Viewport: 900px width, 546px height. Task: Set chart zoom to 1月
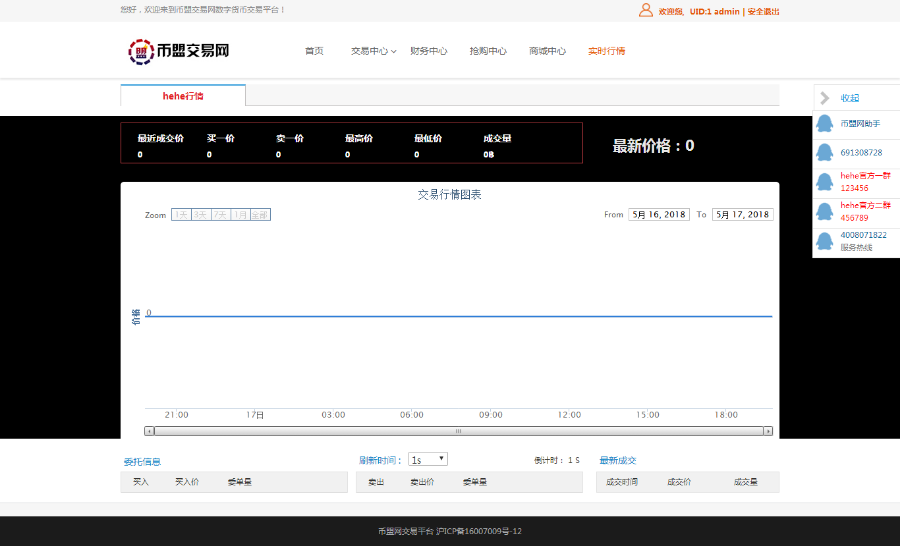(x=240, y=215)
